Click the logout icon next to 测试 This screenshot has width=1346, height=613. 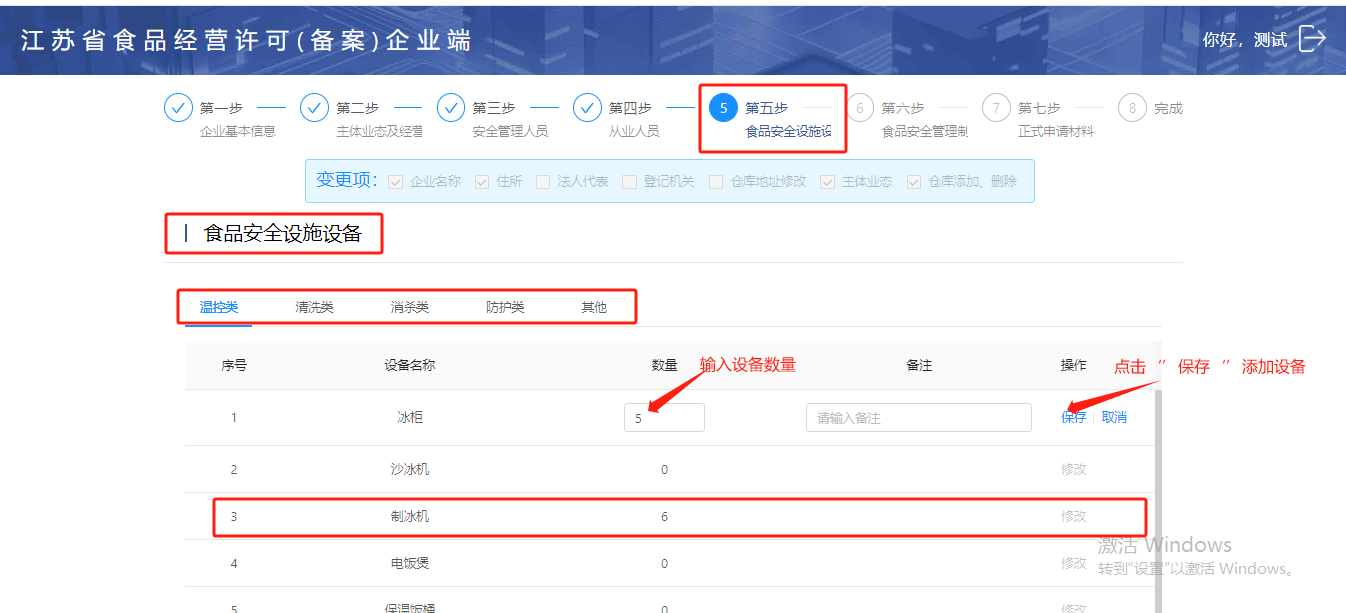[1312, 39]
